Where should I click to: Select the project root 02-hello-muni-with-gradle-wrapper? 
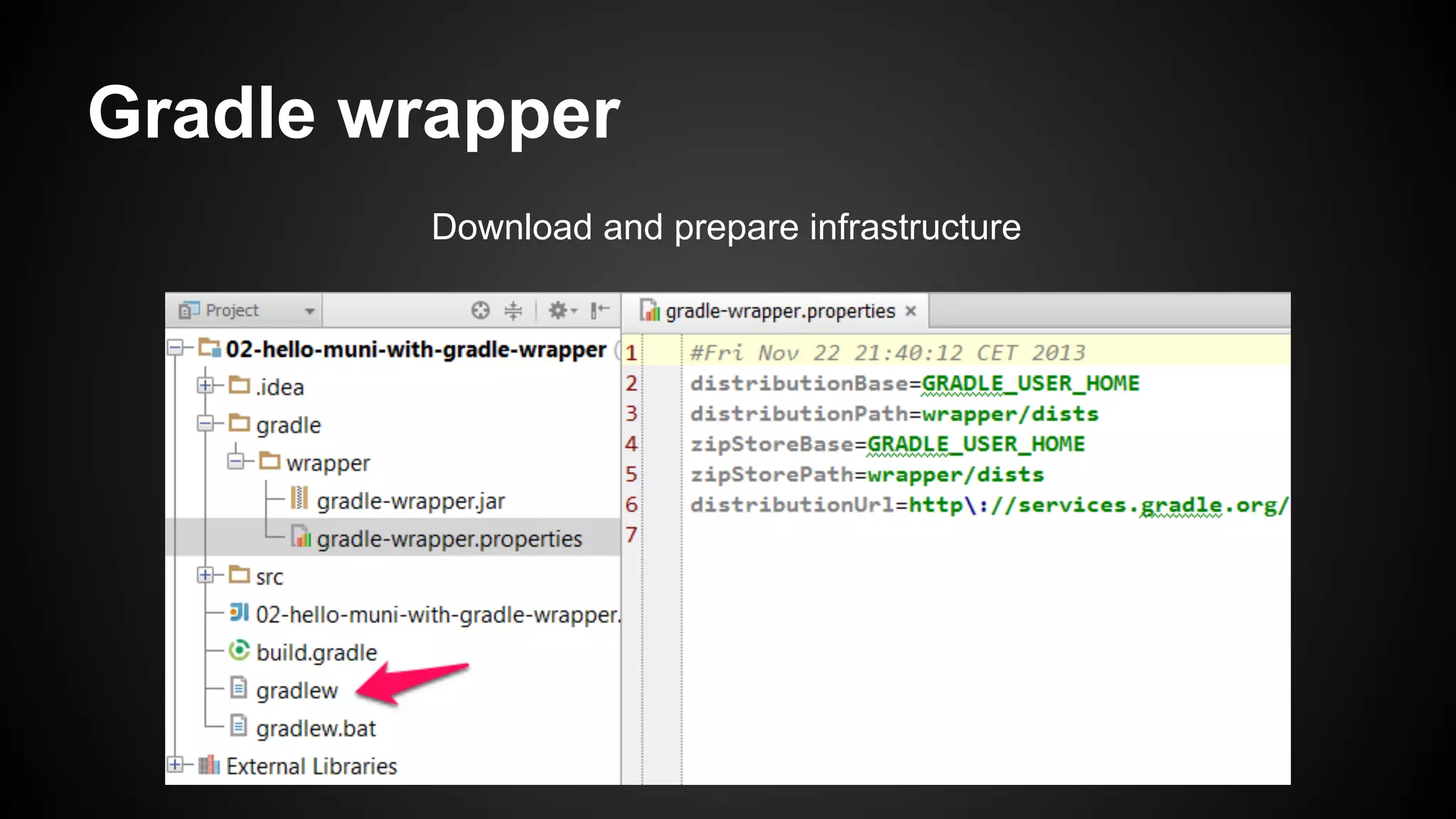tap(416, 350)
